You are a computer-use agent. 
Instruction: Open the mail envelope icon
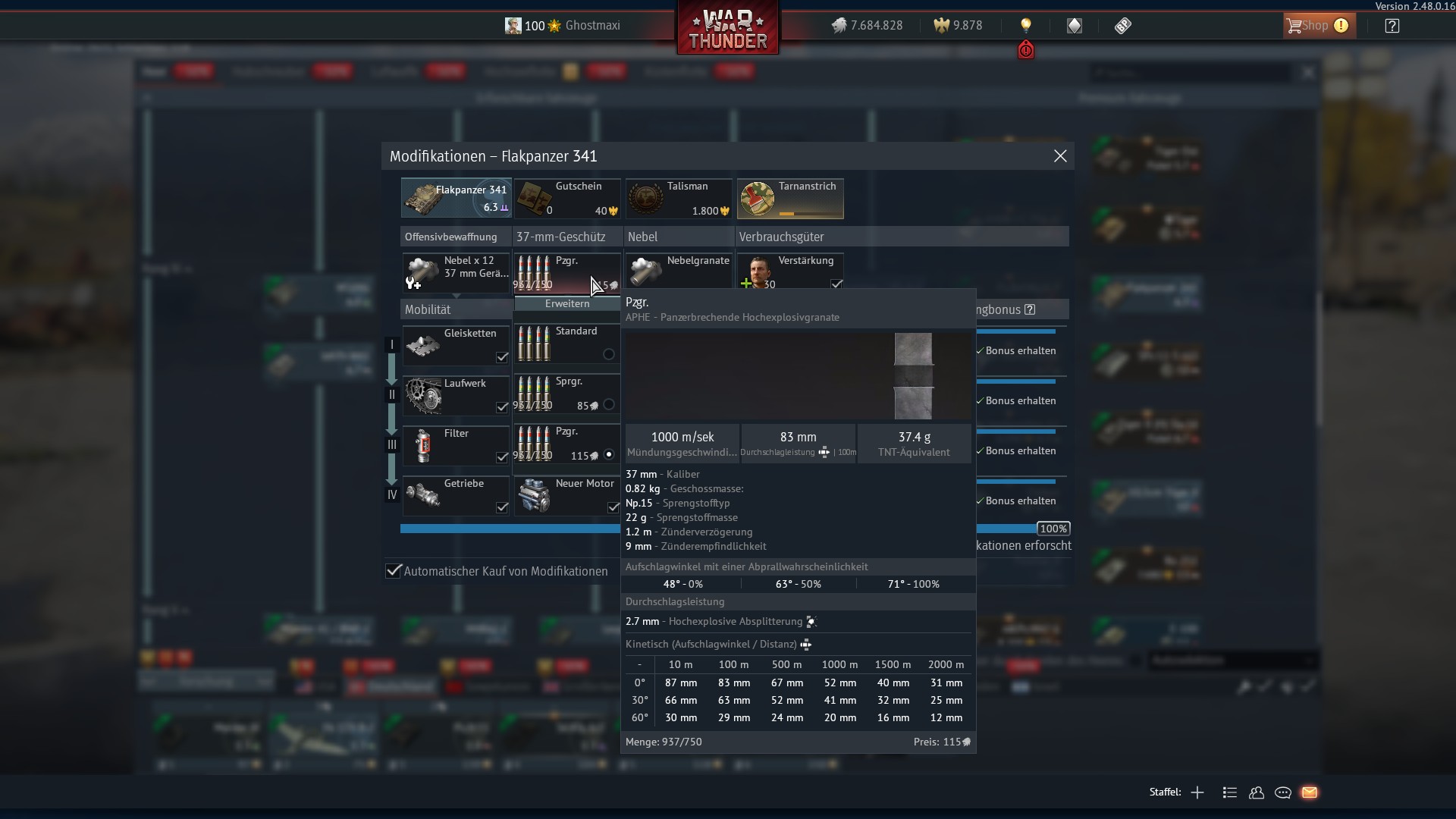click(x=1310, y=792)
